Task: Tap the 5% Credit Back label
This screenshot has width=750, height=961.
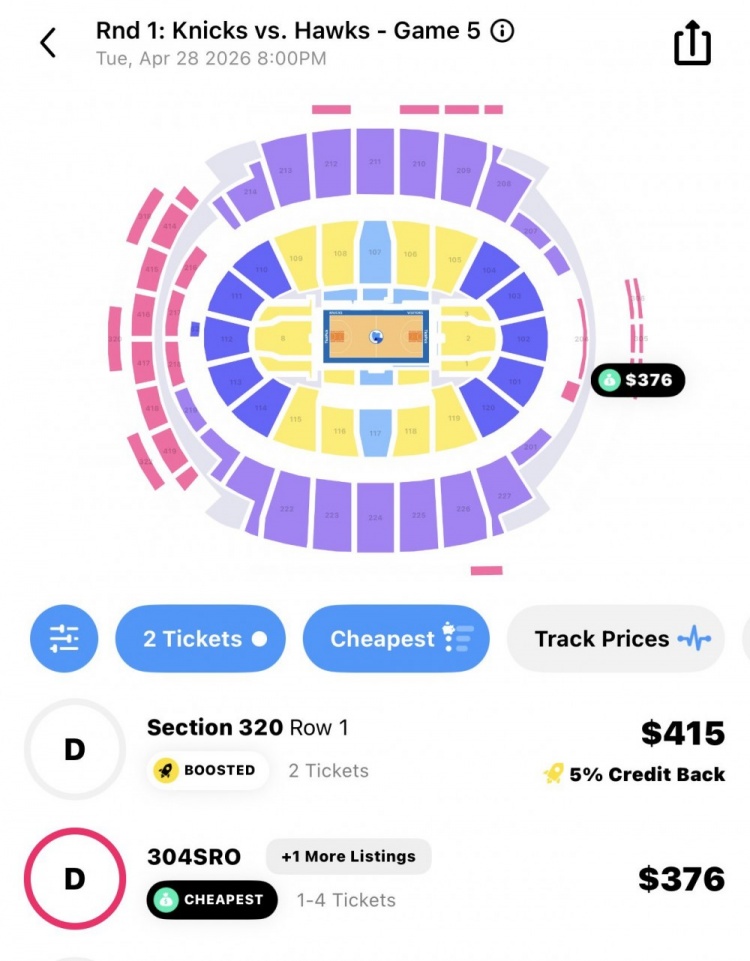Action: pyautogui.click(x=646, y=774)
